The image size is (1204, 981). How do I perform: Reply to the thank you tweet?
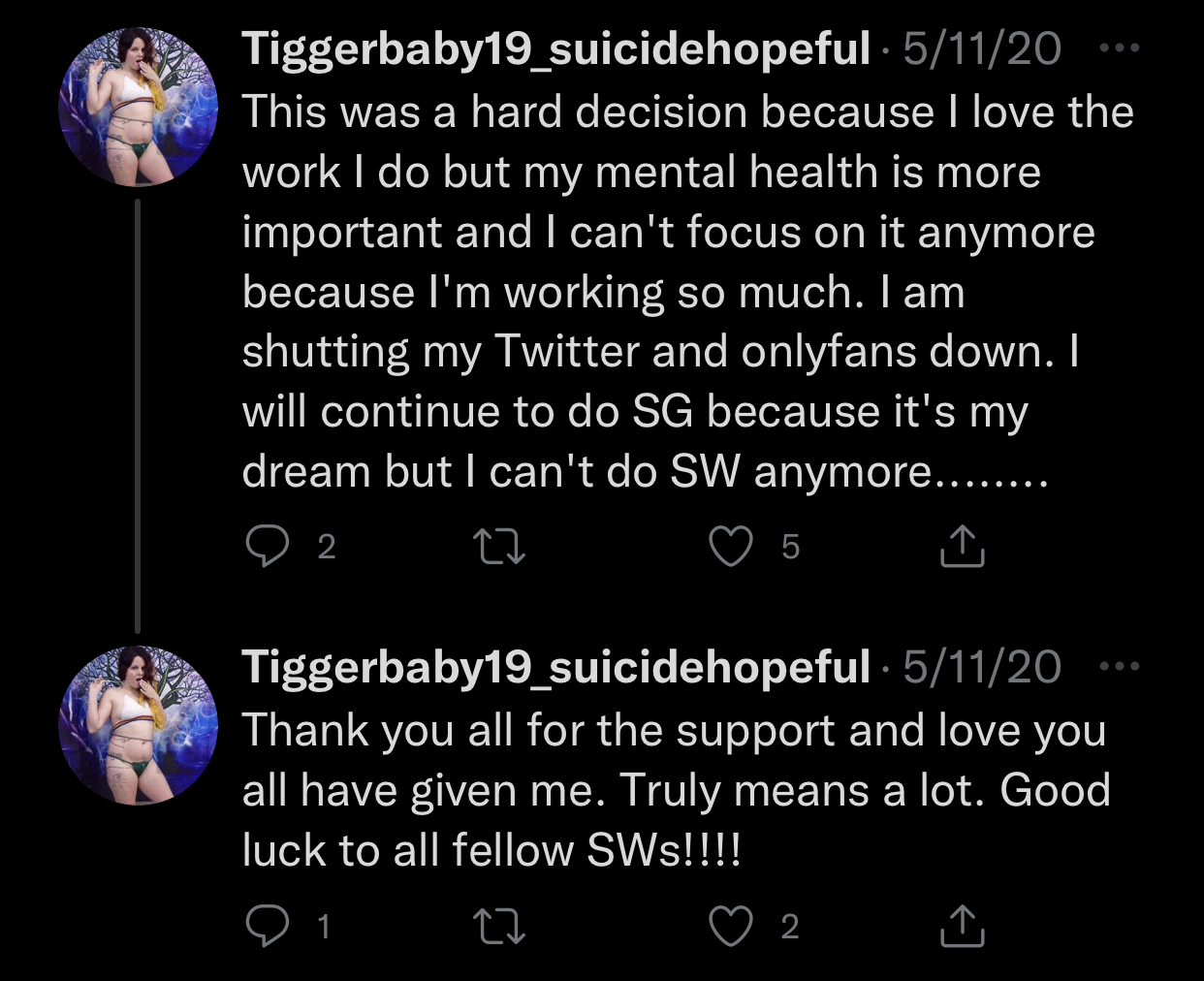(x=267, y=926)
